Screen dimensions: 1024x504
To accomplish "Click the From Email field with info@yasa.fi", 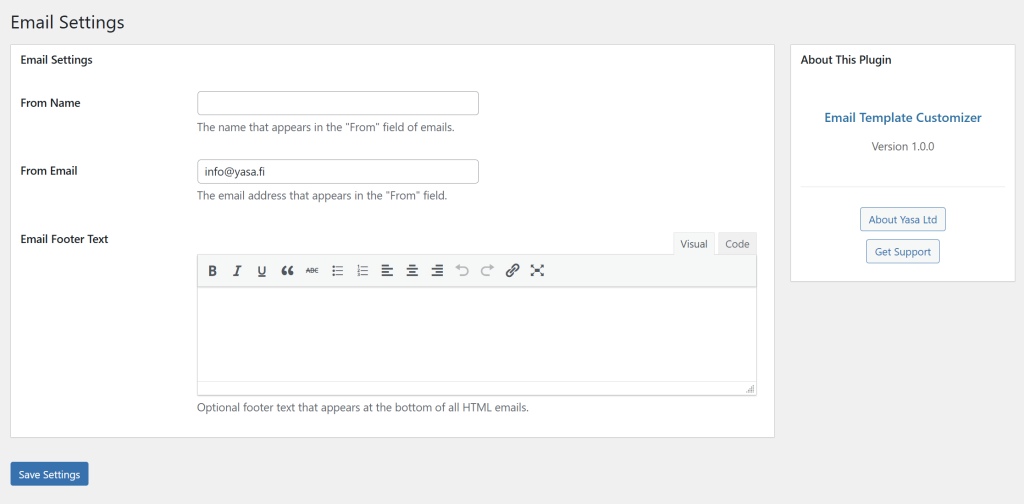I will tap(338, 172).
